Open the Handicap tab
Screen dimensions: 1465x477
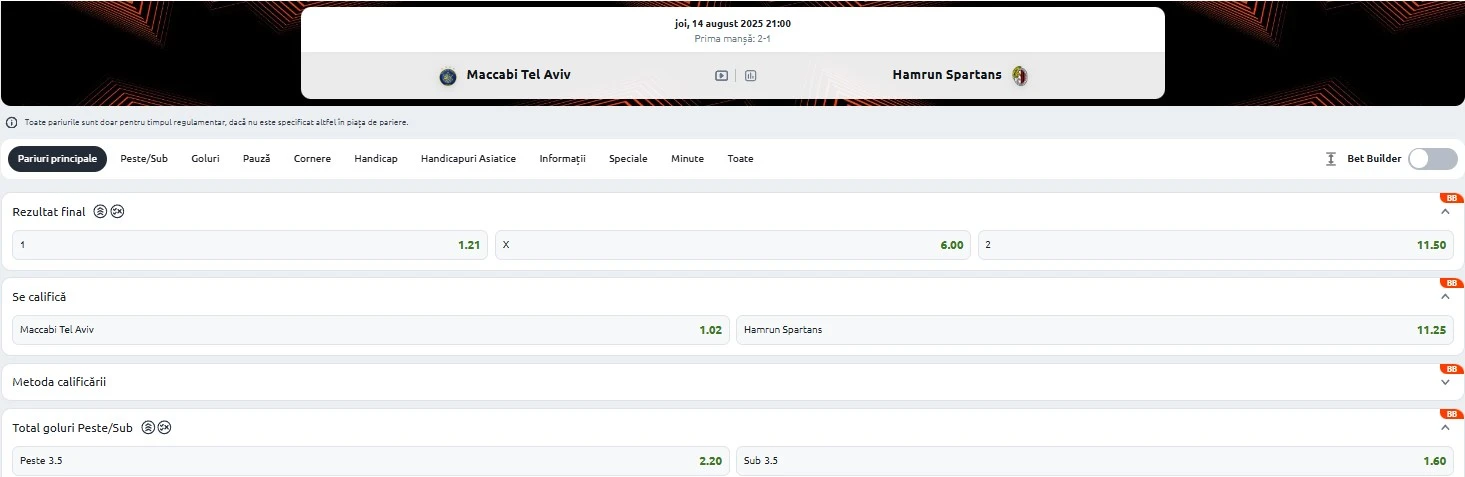[x=376, y=159]
